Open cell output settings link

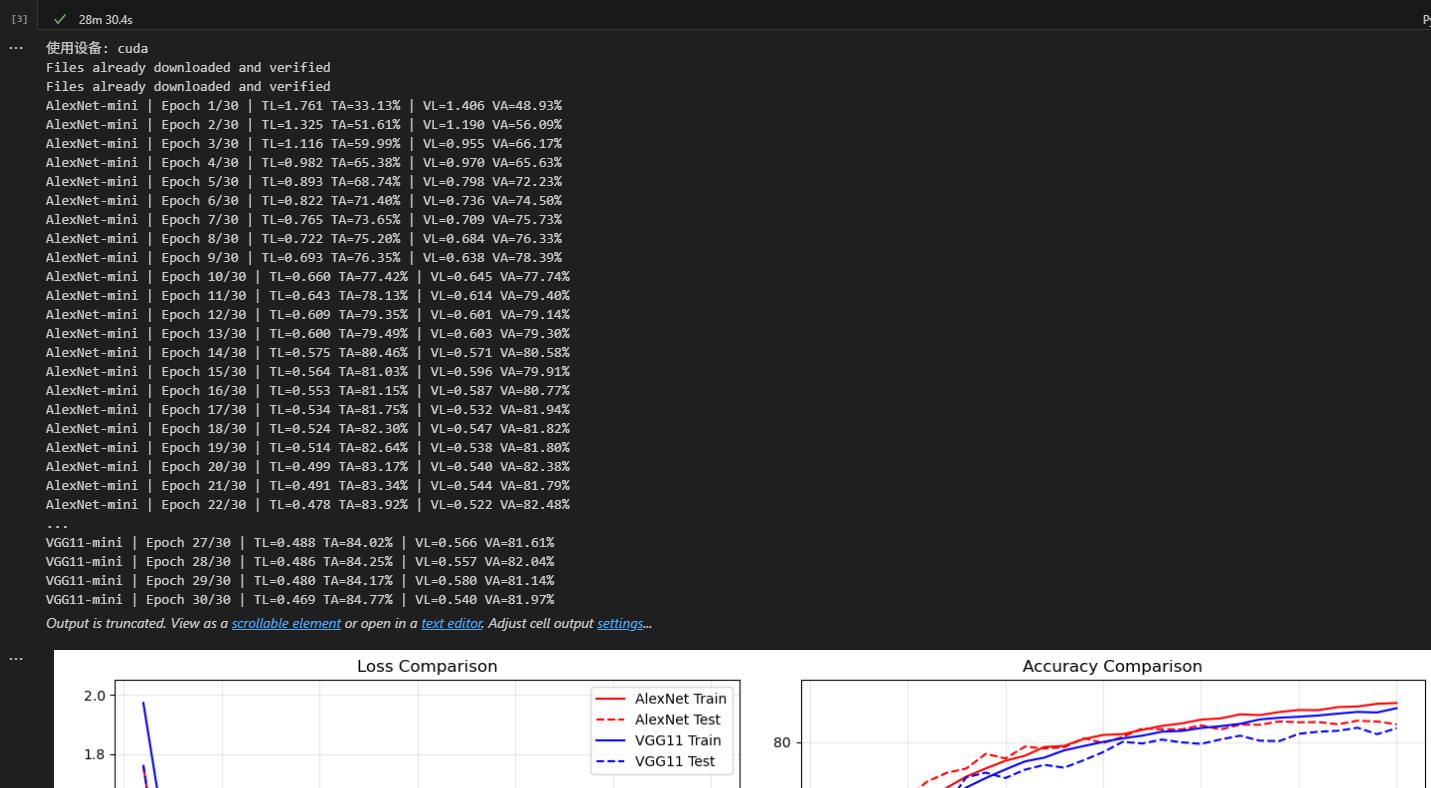click(620, 623)
